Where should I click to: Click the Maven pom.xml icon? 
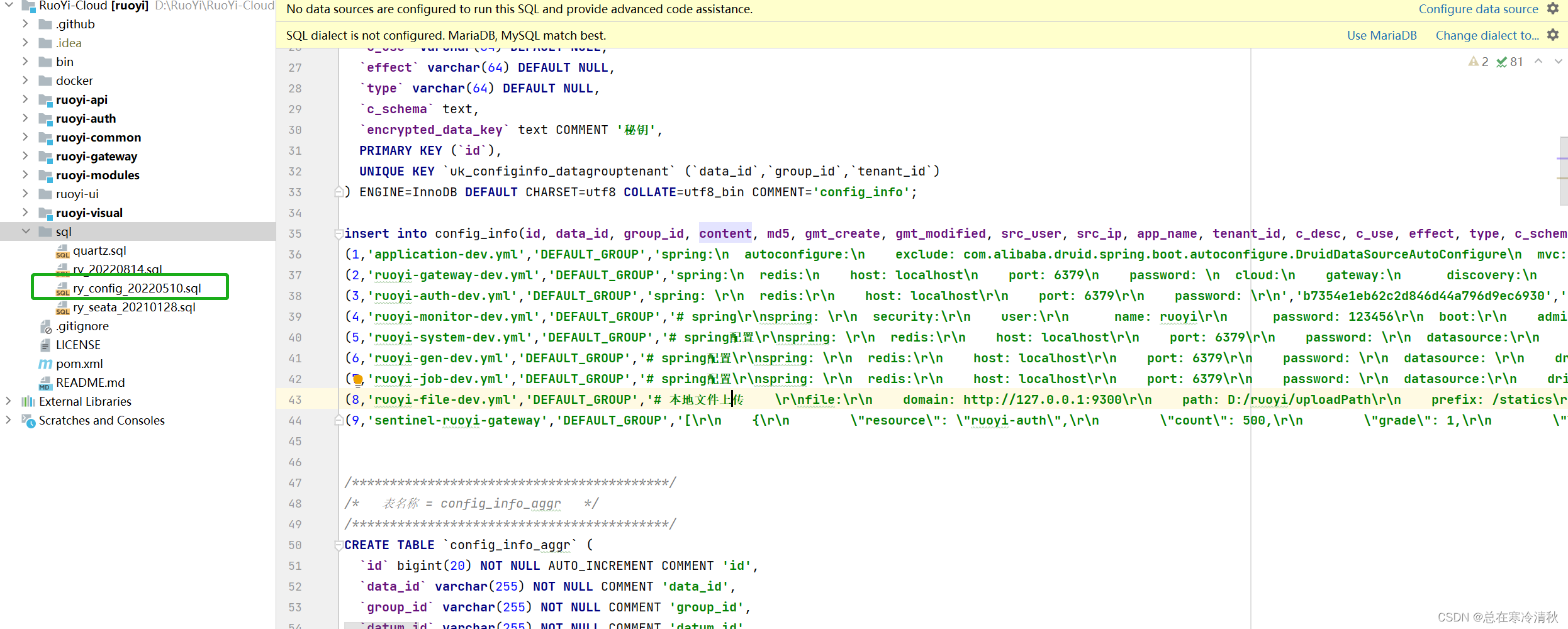coord(45,364)
